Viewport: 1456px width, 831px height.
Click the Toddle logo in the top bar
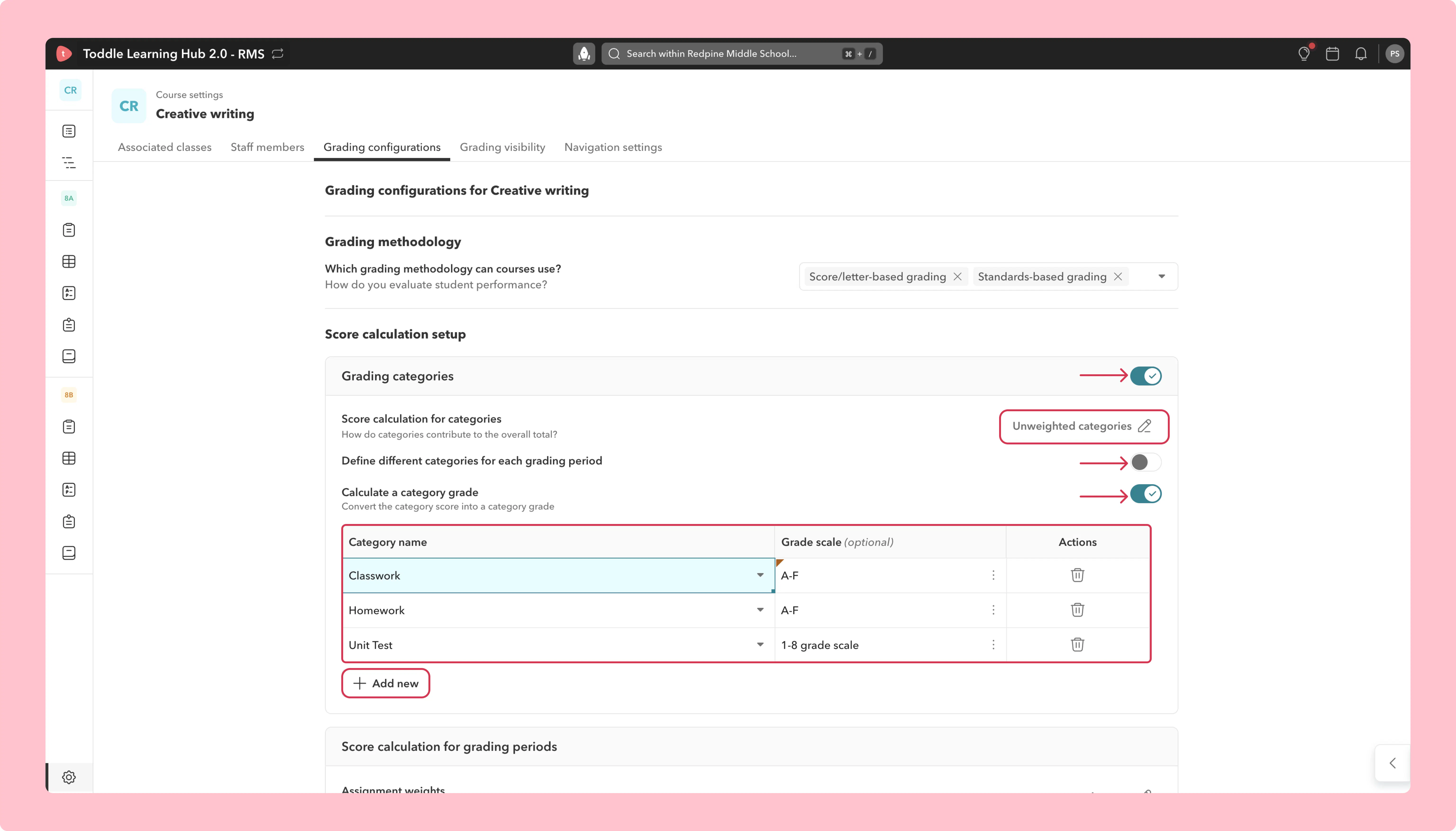(64, 54)
